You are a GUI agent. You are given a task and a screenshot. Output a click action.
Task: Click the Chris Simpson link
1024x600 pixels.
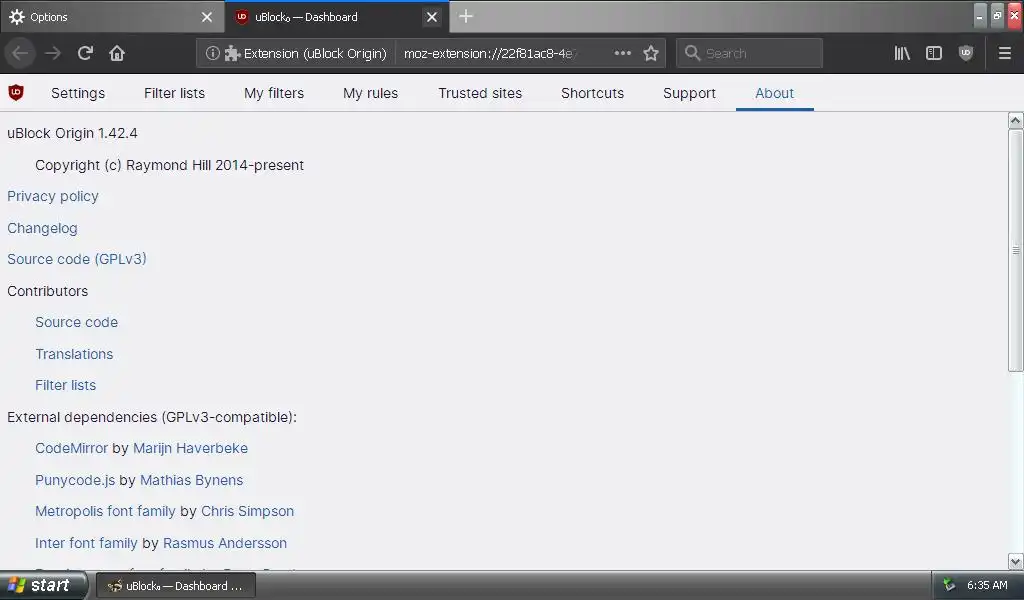pos(248,511)
